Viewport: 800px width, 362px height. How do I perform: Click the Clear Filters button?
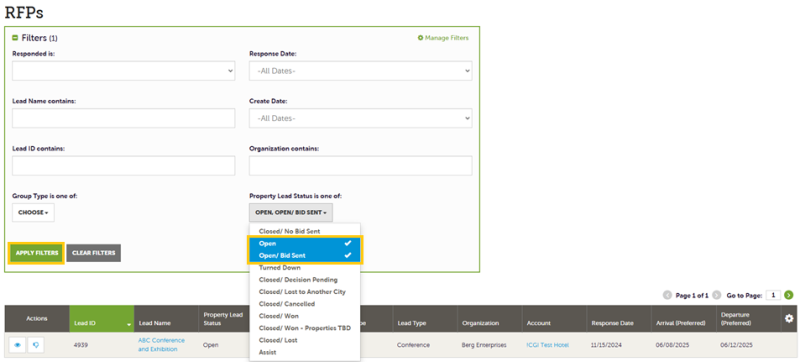point(93,253)
